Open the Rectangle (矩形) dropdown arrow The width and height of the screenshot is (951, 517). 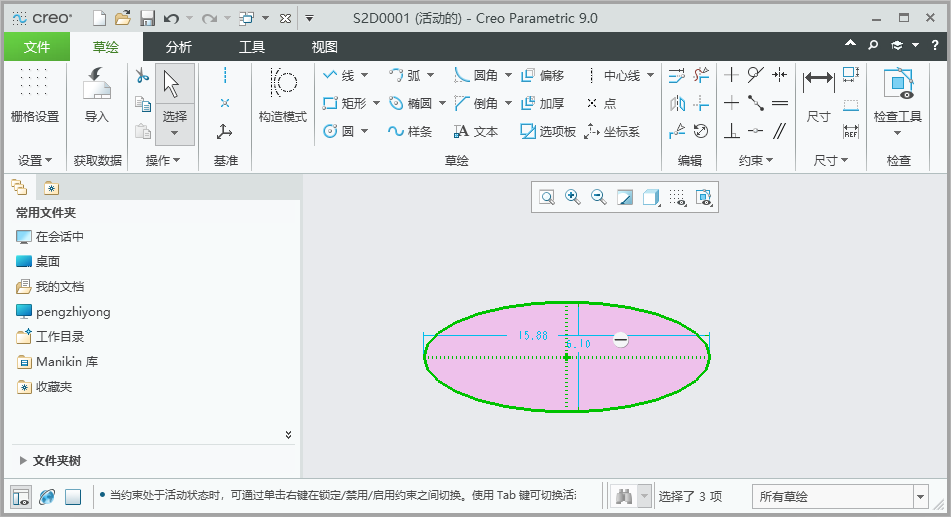377,103
